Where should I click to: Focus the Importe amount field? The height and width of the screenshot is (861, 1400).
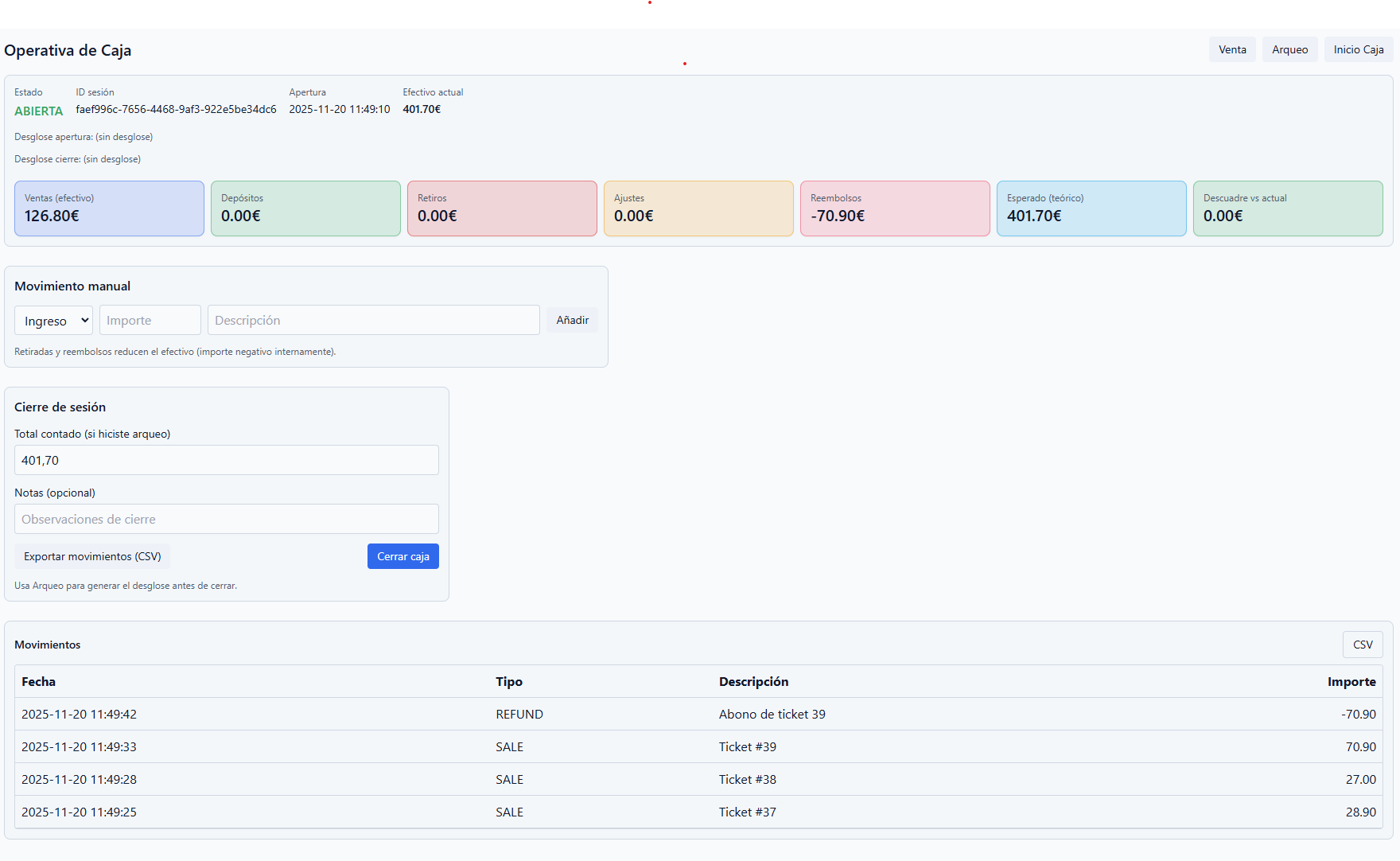pos(150,321)
